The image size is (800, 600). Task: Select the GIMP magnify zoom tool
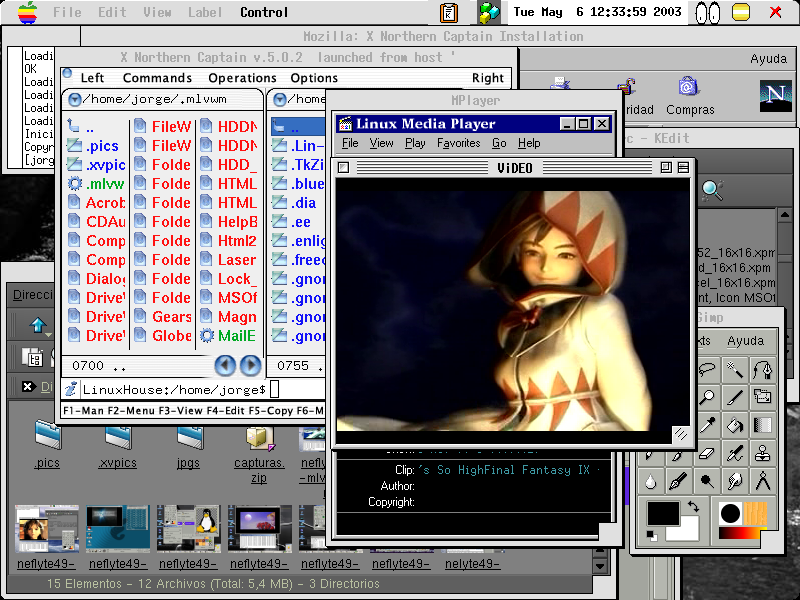click(707, 397)
